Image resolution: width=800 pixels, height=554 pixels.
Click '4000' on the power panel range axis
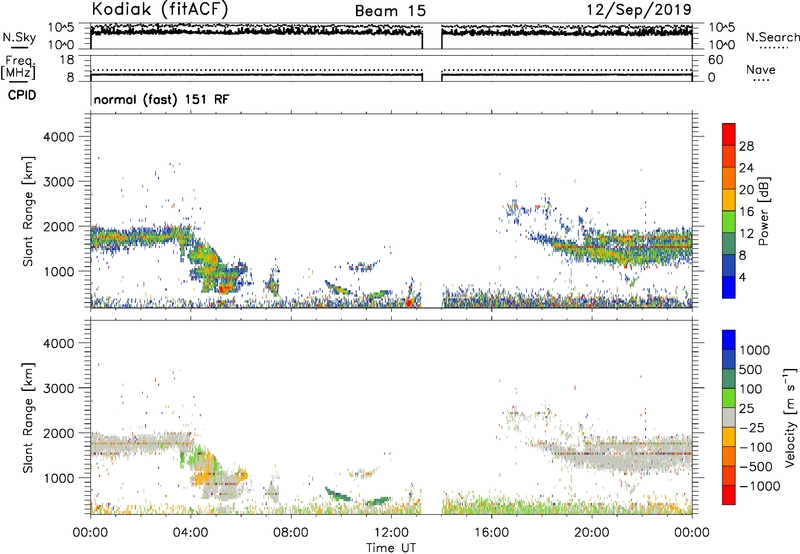click(x=59, y=137)
